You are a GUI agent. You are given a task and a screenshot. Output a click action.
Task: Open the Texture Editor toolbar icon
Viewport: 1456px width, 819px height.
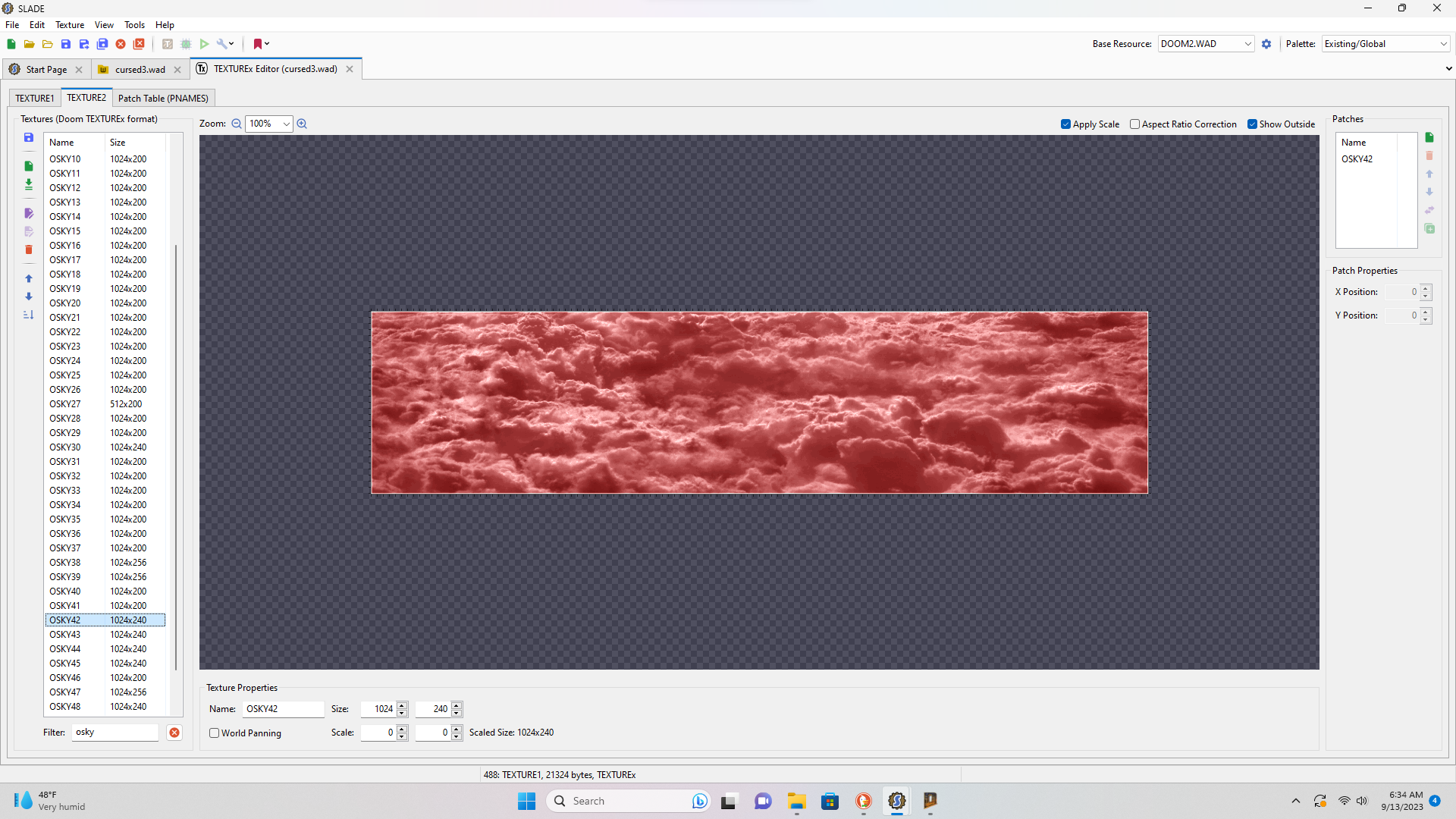click(x=168, y=44)
